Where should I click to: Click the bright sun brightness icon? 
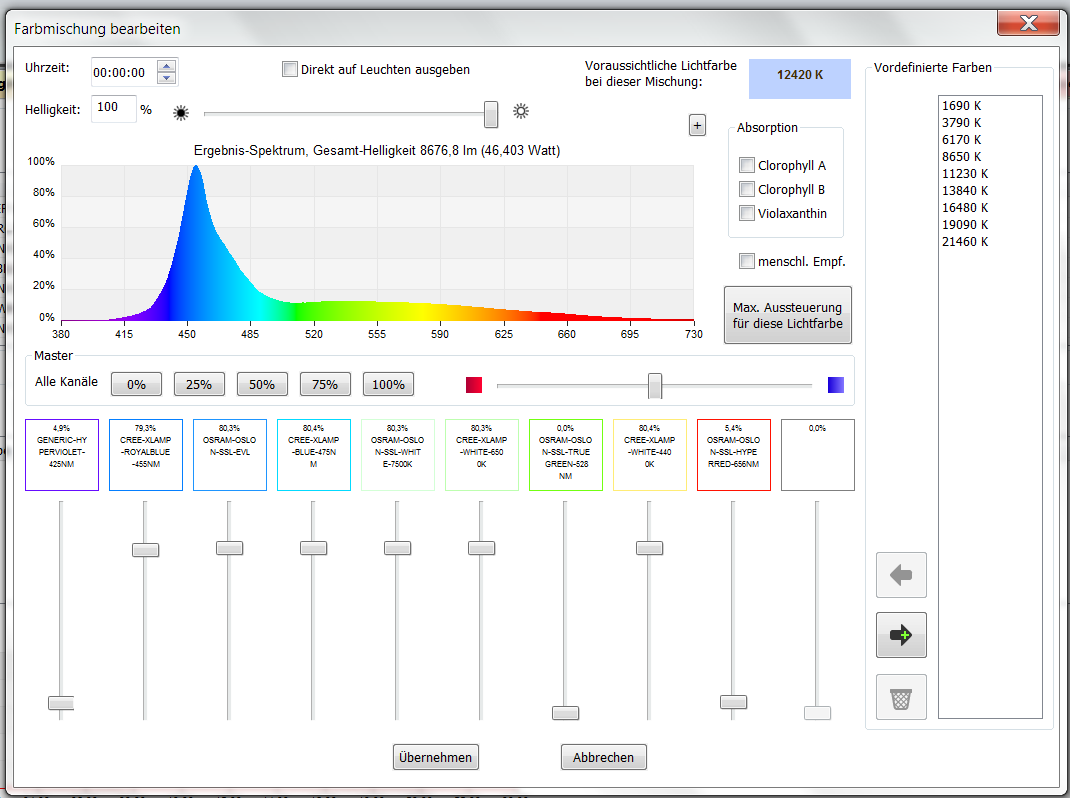520,111
